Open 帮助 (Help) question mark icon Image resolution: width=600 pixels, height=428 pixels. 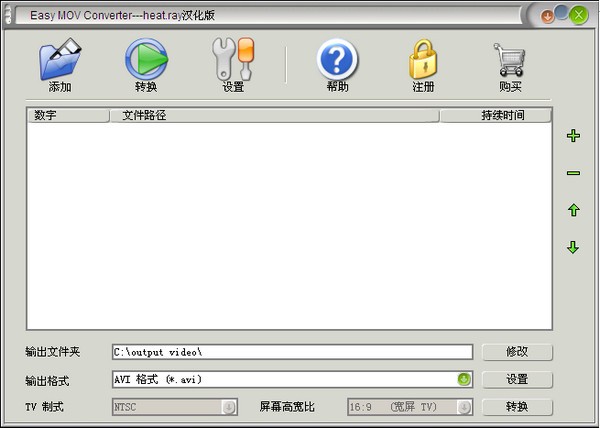[x=337, y=59]
